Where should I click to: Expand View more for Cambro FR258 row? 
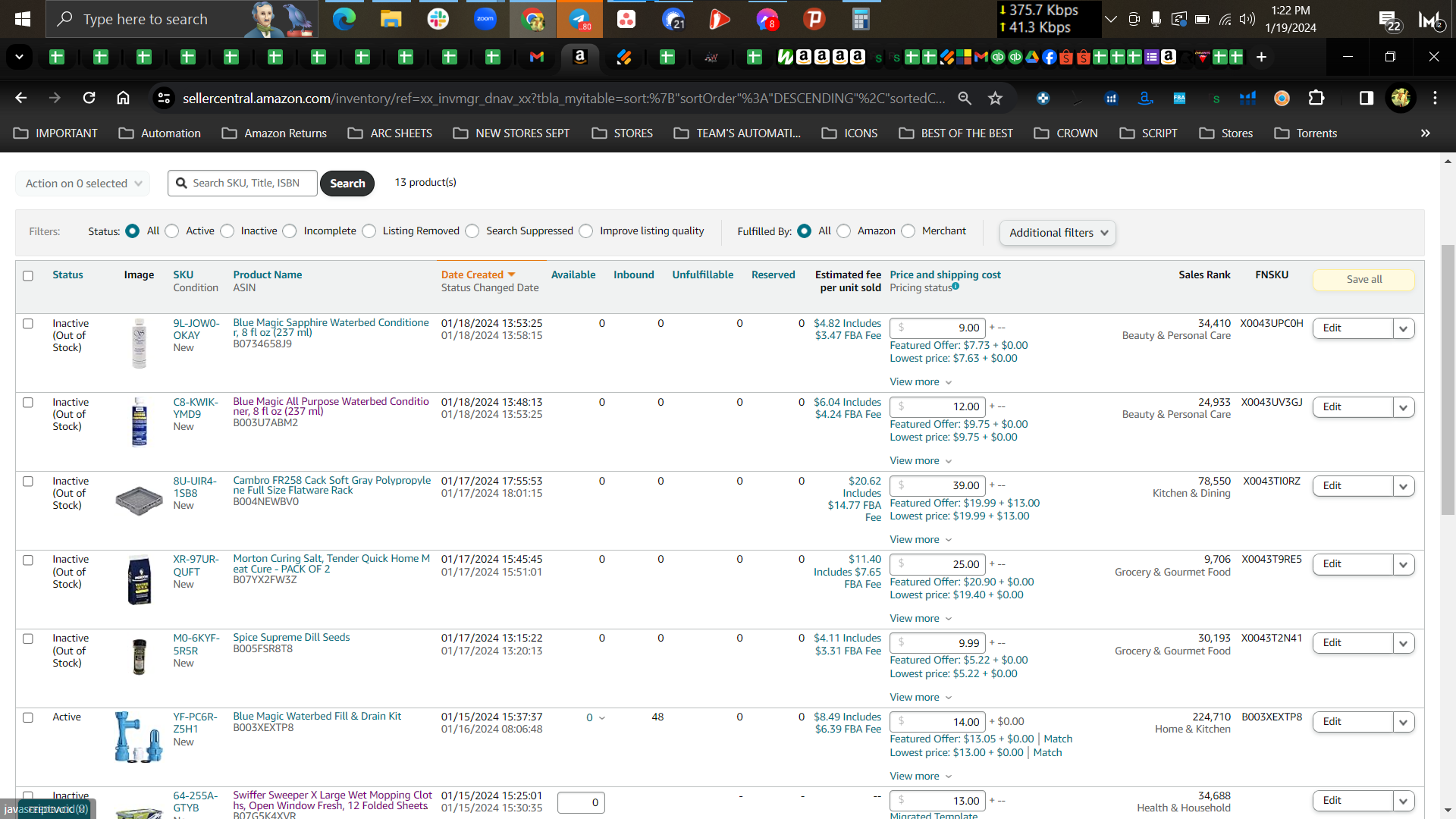[920, 539]
